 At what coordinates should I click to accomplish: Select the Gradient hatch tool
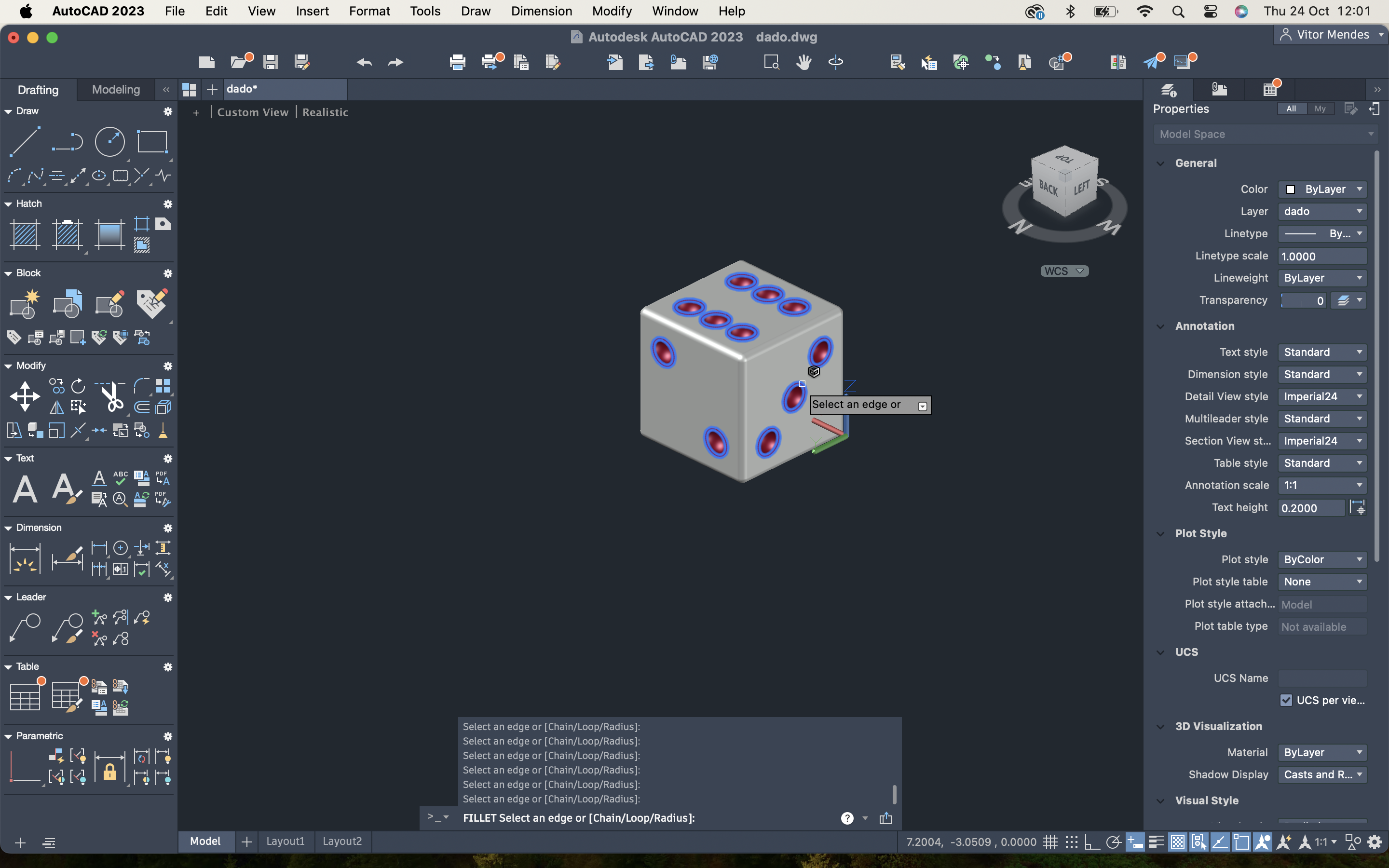click(109, 234)
